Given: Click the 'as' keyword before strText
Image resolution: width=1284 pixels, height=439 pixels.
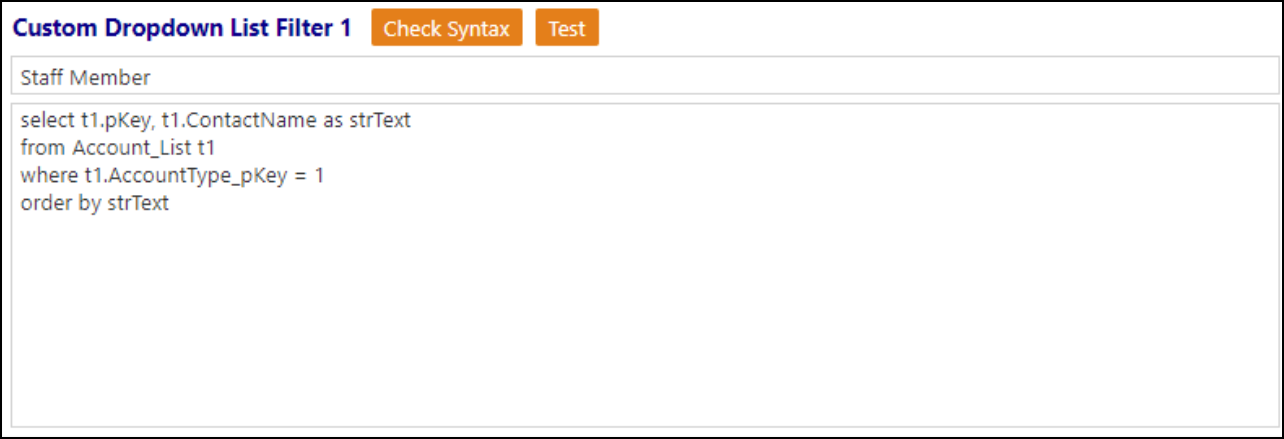Looking at the screenshot, I should tap(334, 122).
